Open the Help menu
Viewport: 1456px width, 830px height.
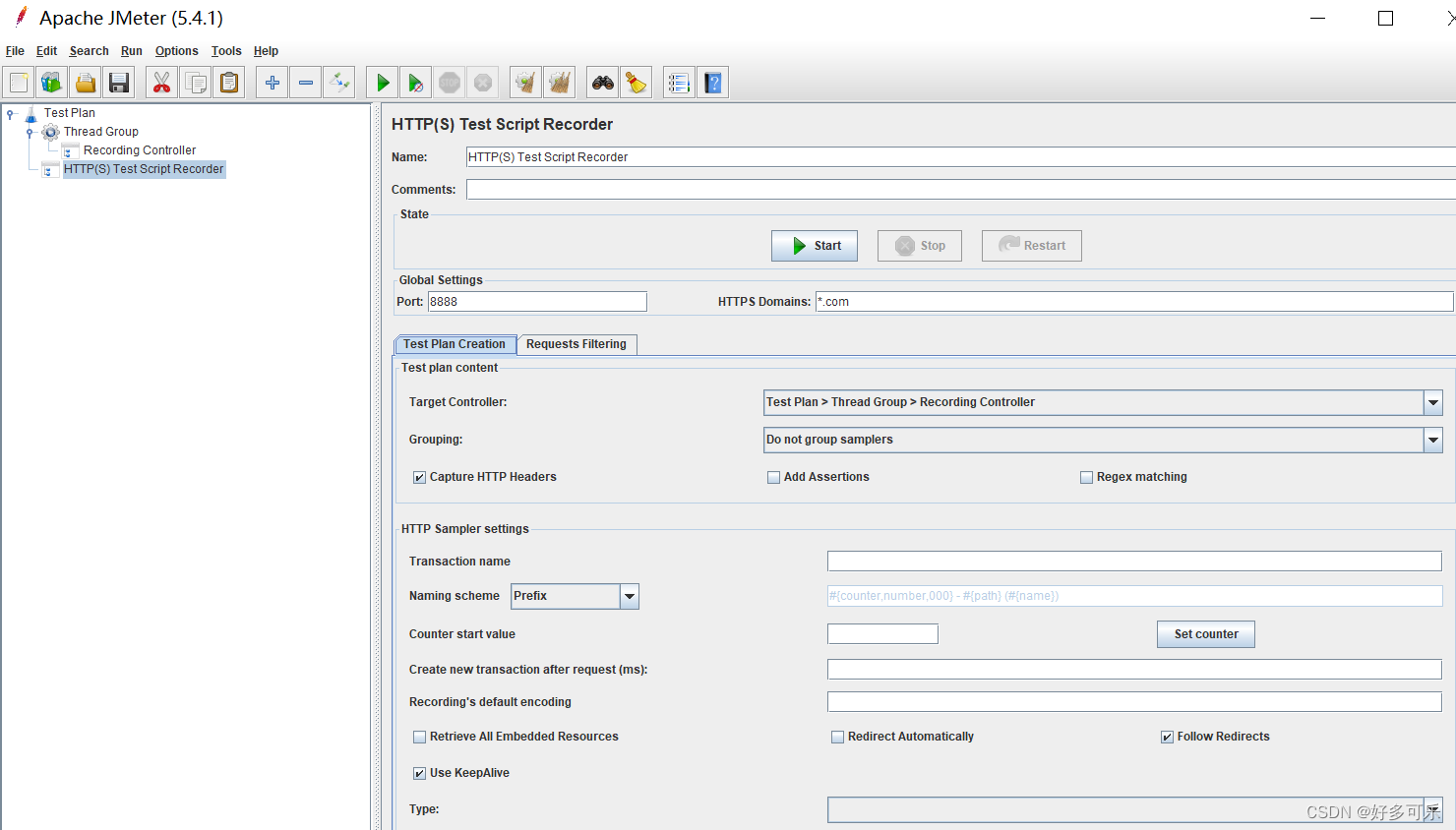pos(266,51)
